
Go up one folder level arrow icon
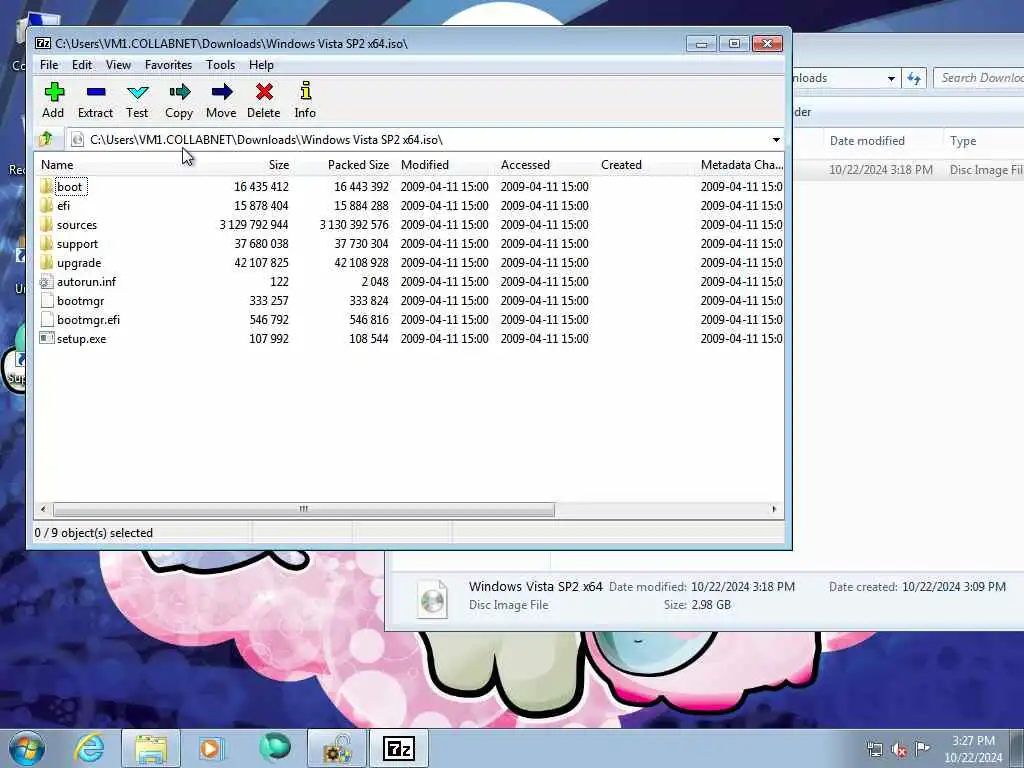click(x=46, y=139)
